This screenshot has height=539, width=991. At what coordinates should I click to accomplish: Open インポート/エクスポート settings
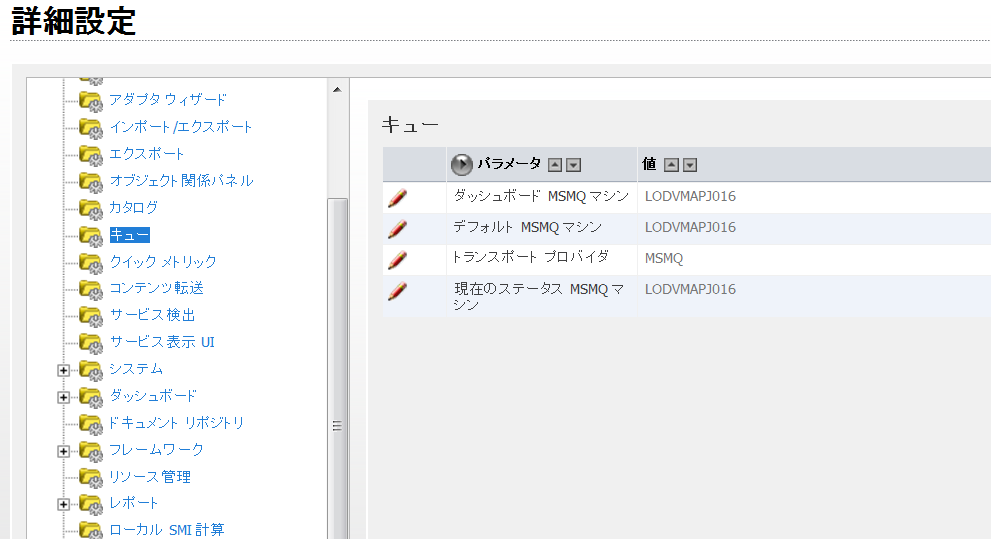point(181,127)
